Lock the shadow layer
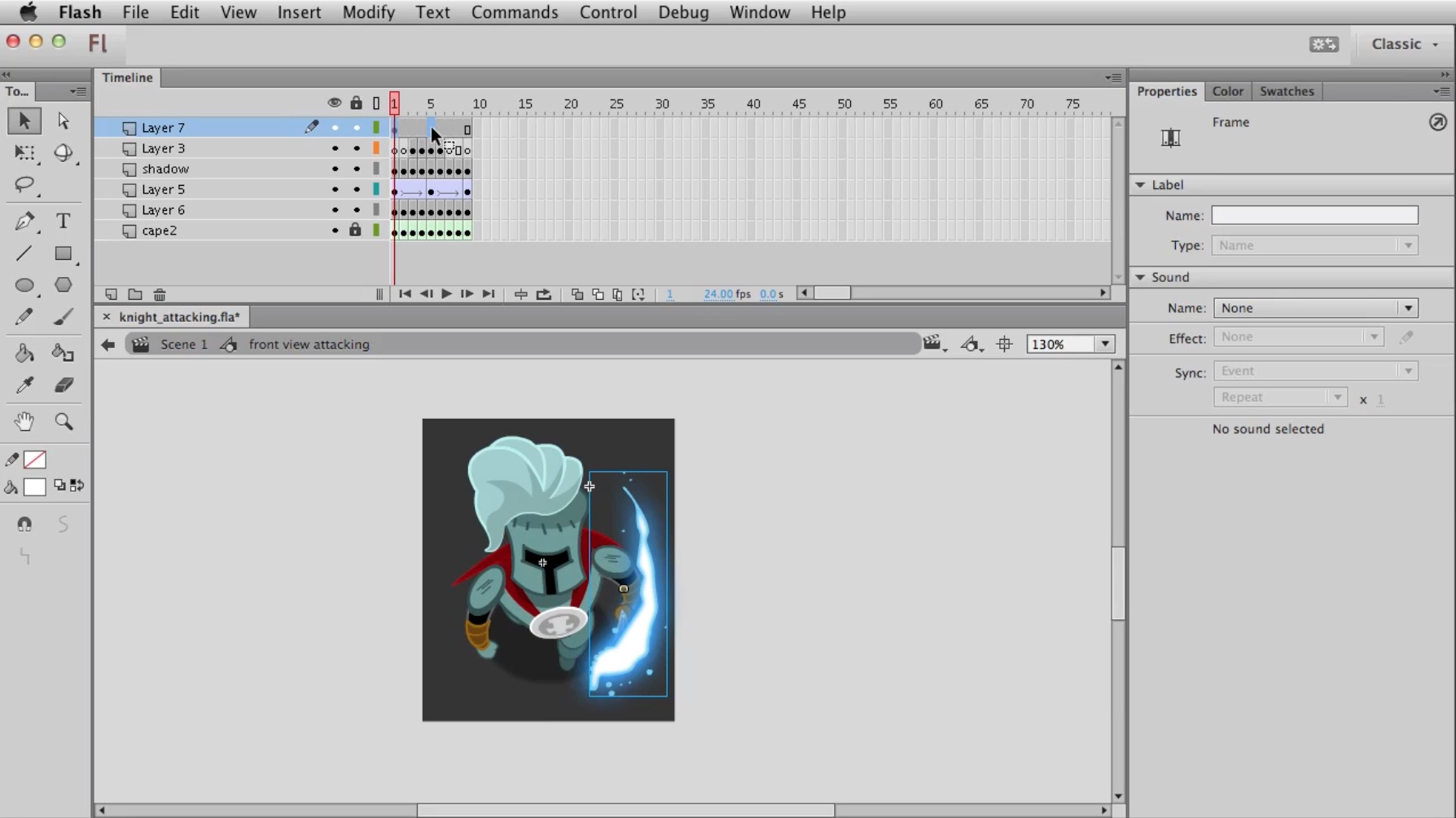The height and width of the screenshot is (818, 1456). tap(356, 169)
